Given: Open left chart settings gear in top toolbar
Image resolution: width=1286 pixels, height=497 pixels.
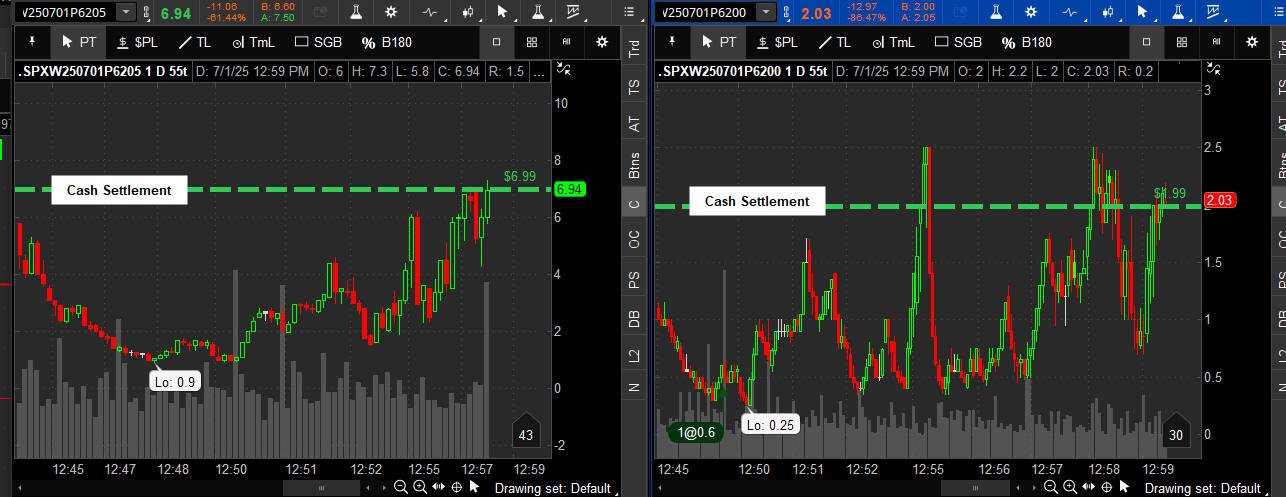Looking at the screenshot, I should (x=391, y=12).
